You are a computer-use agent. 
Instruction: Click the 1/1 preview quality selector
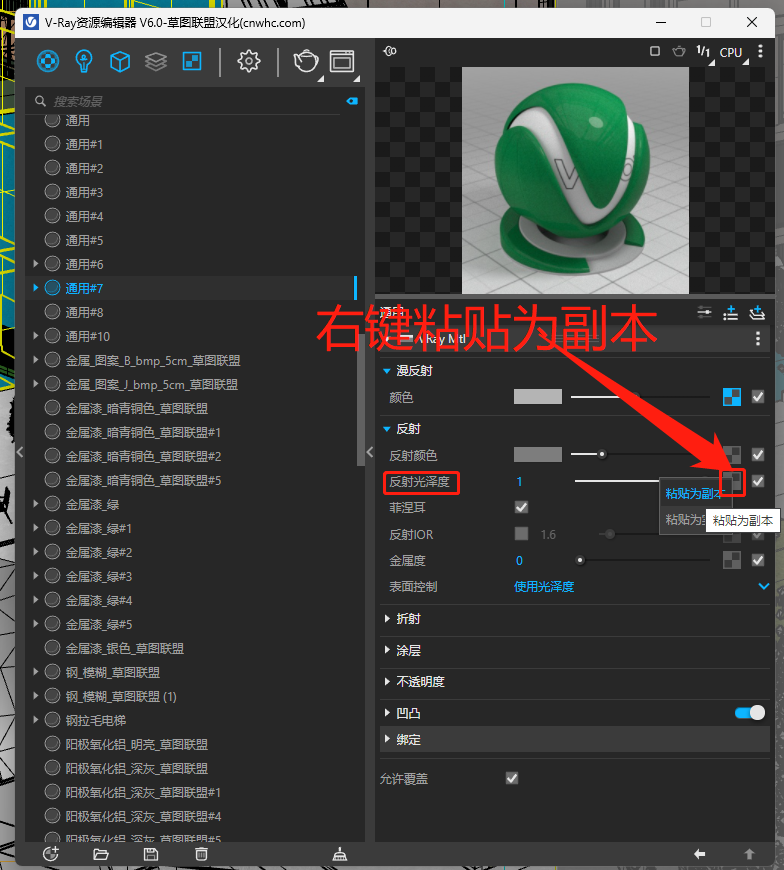(704, 52)
